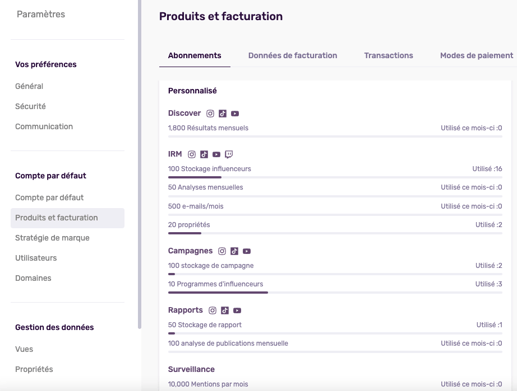Click the TikTok icon beside Campagnes
This screenshot has height=391, width=517.
coord(234,251)
